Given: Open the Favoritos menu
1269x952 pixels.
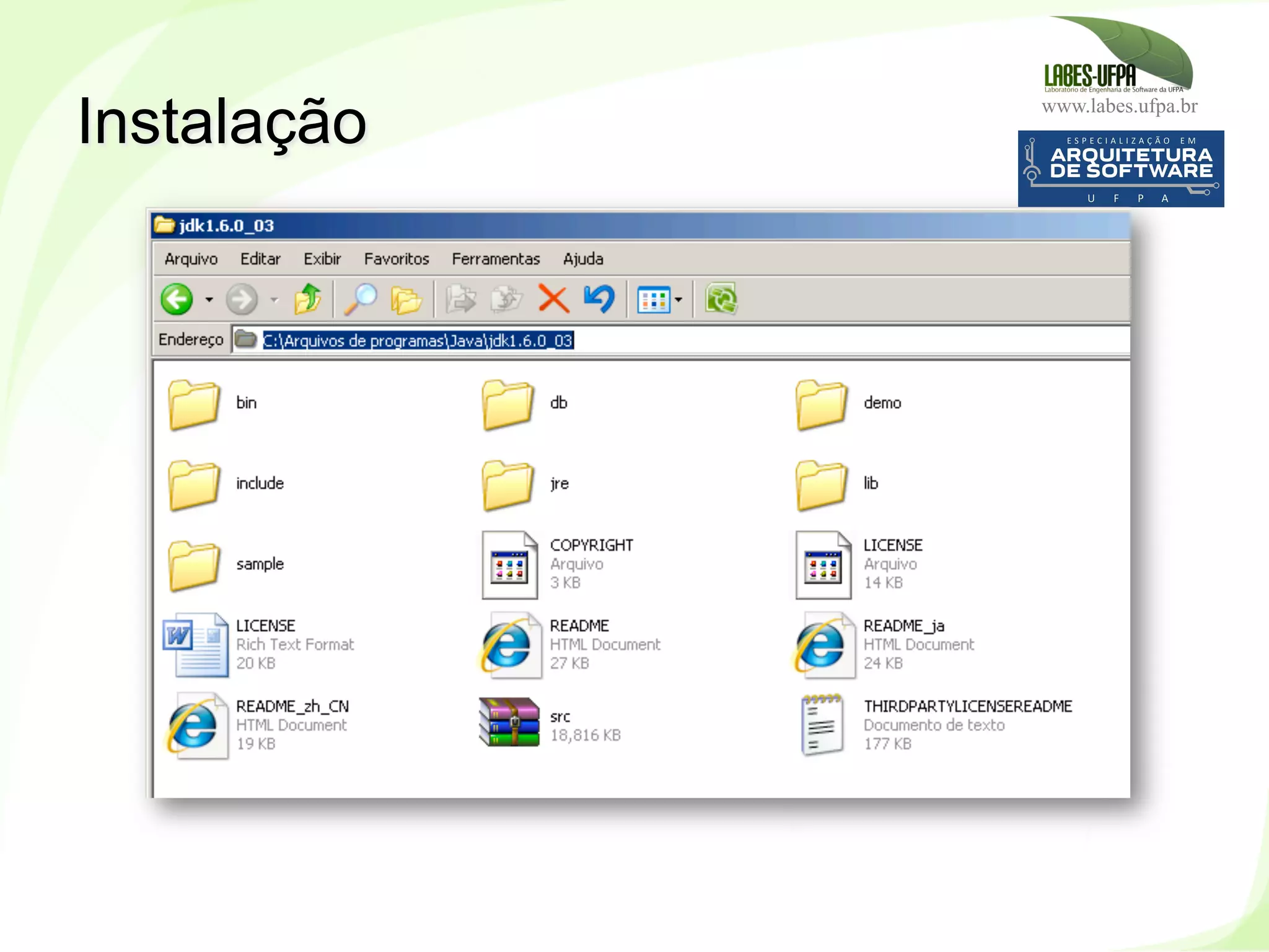Looking at the screenshot, I should [x=397, y=259].
